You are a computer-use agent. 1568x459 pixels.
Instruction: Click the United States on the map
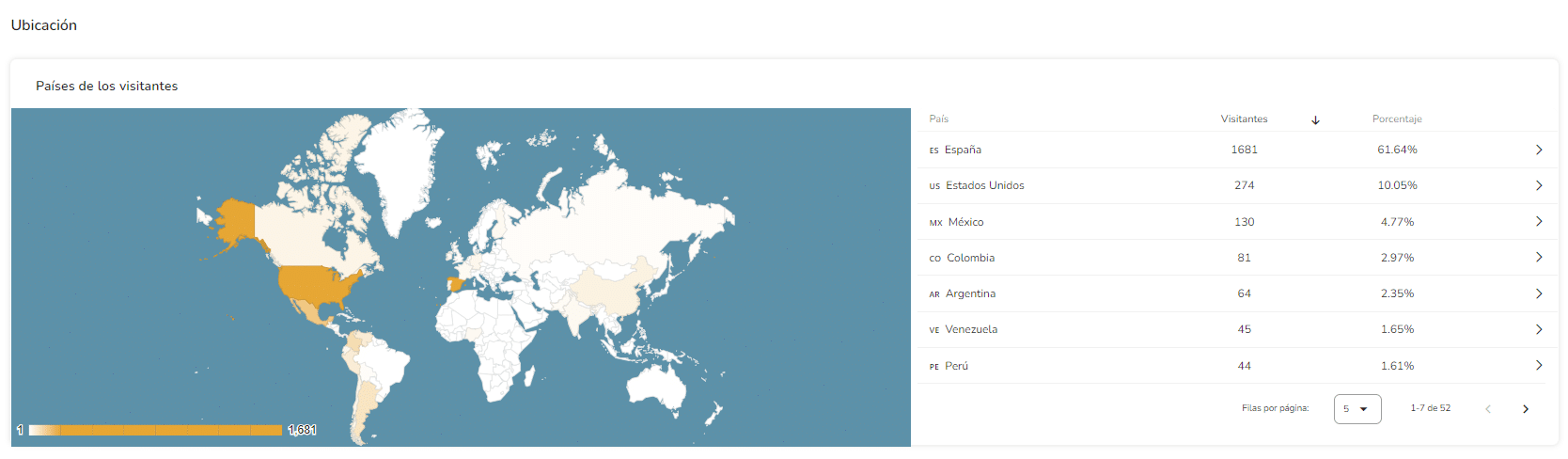point(315,284)
